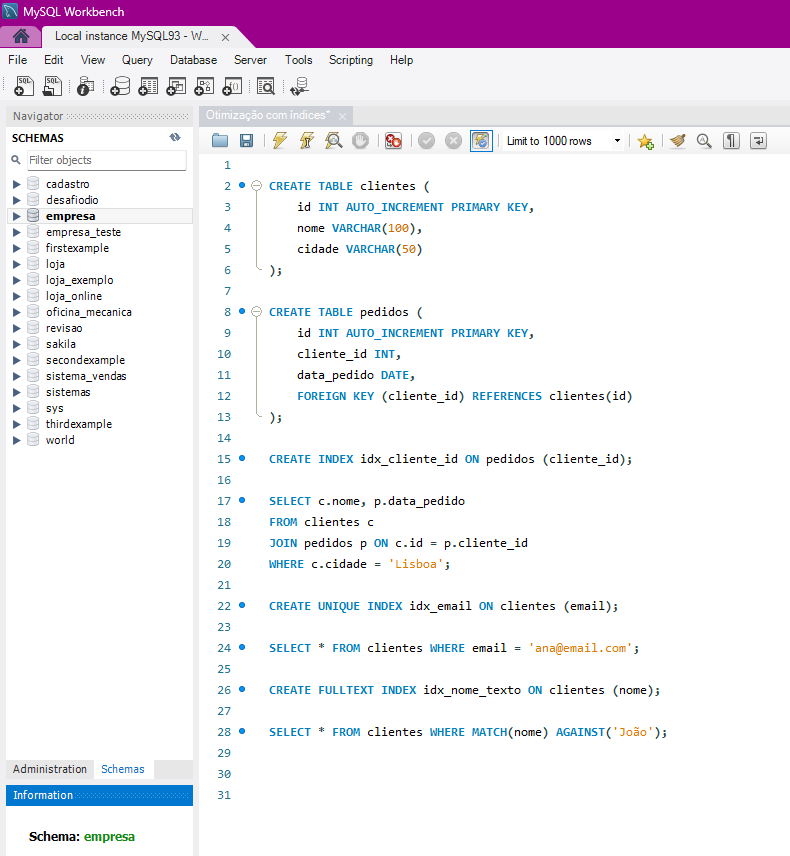Click the Filter objects search field
Image resolution: width=790 pixels, height=856 pixels.
click(106, 160)
